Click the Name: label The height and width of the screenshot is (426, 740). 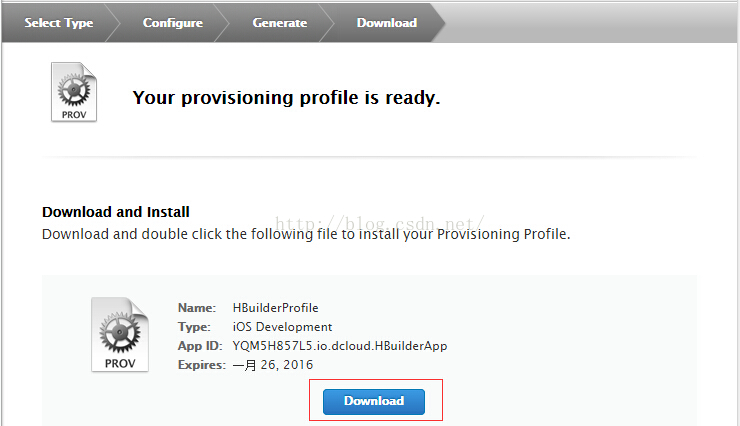click(197, 308)
